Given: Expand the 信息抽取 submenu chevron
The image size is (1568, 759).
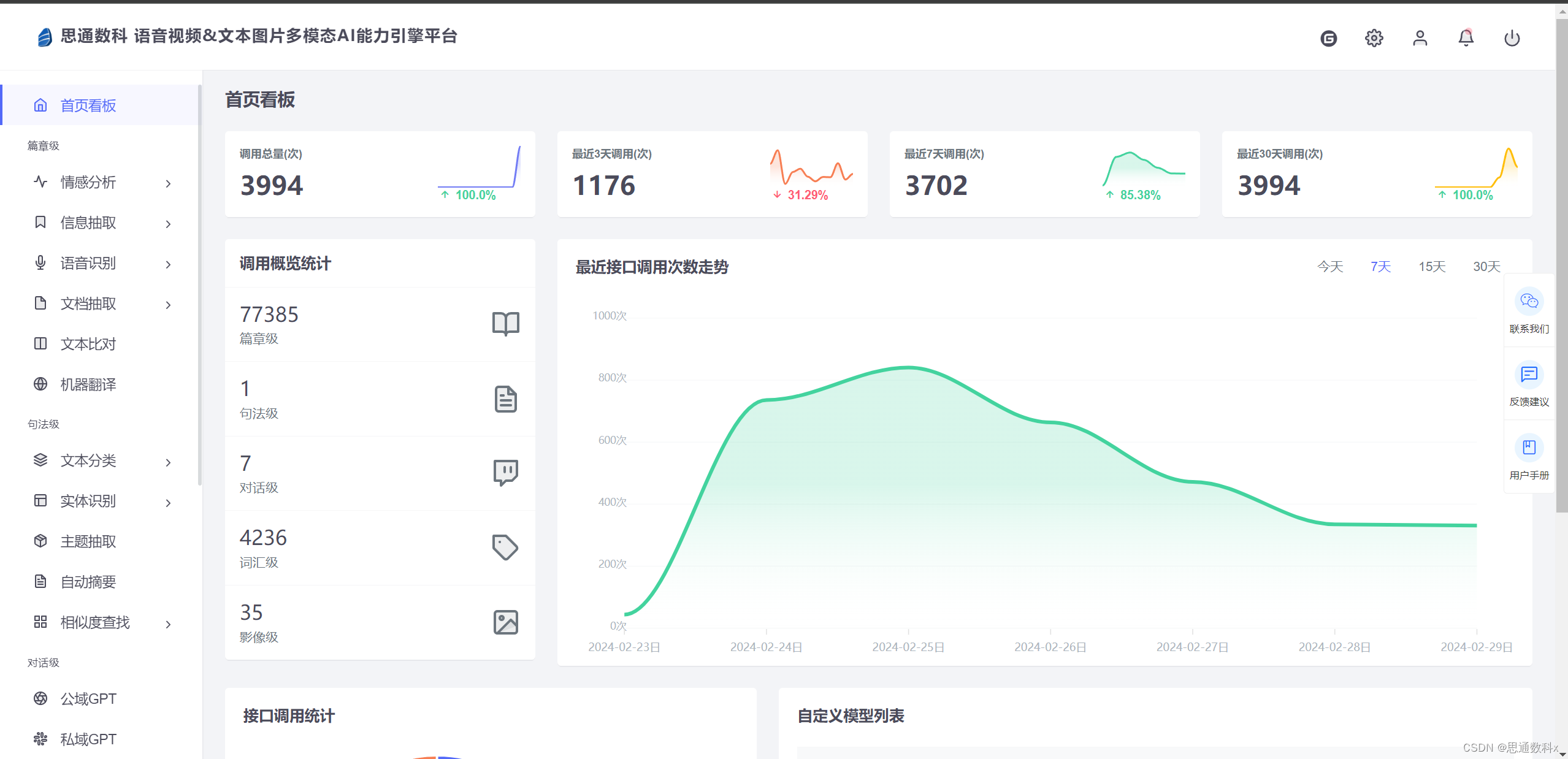Looking at the screenshot, I should (169, 224).
